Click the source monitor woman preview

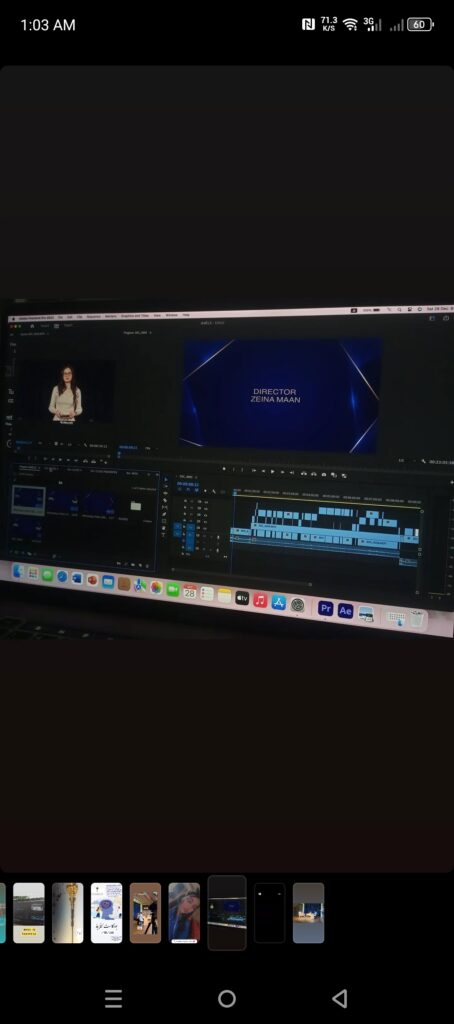(x=65, y=393)
